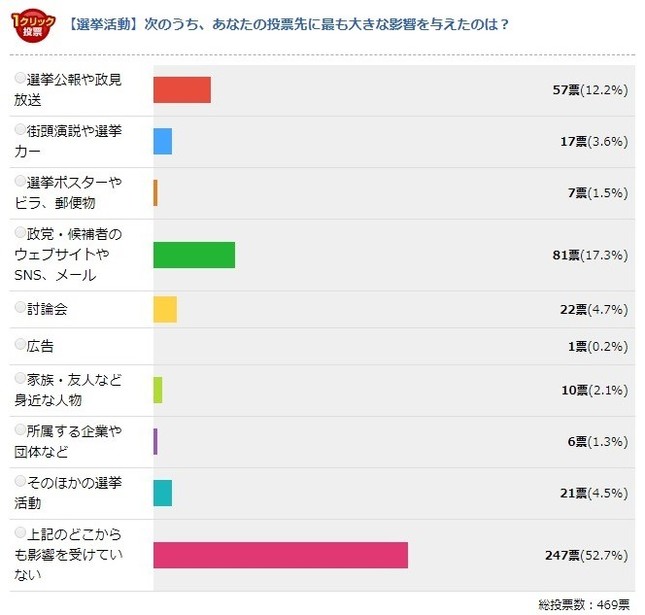
Task: Click the green bar showing 81 votes
Action: click(194, 255)
